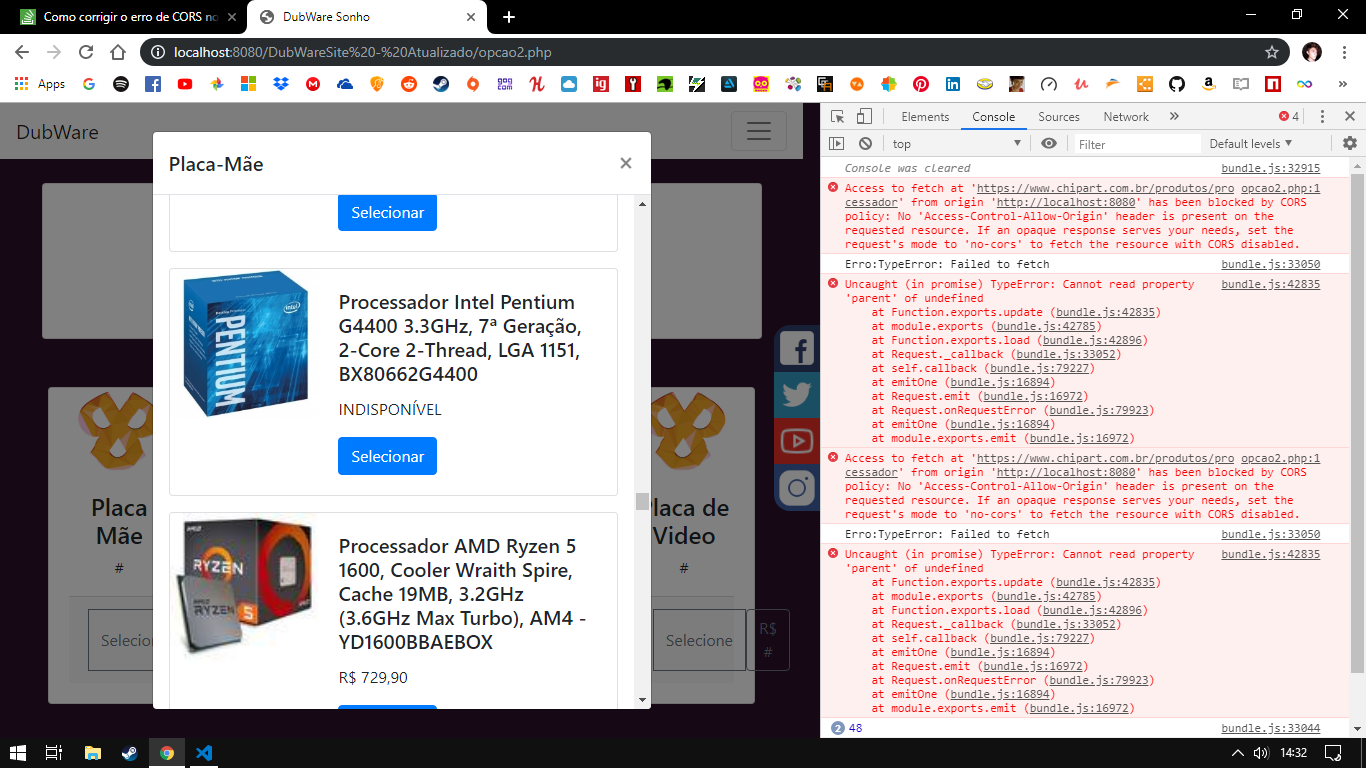Open the OneDrive bookmark
The width and height of the screenshot is (1366, 768).
[345, 85]
